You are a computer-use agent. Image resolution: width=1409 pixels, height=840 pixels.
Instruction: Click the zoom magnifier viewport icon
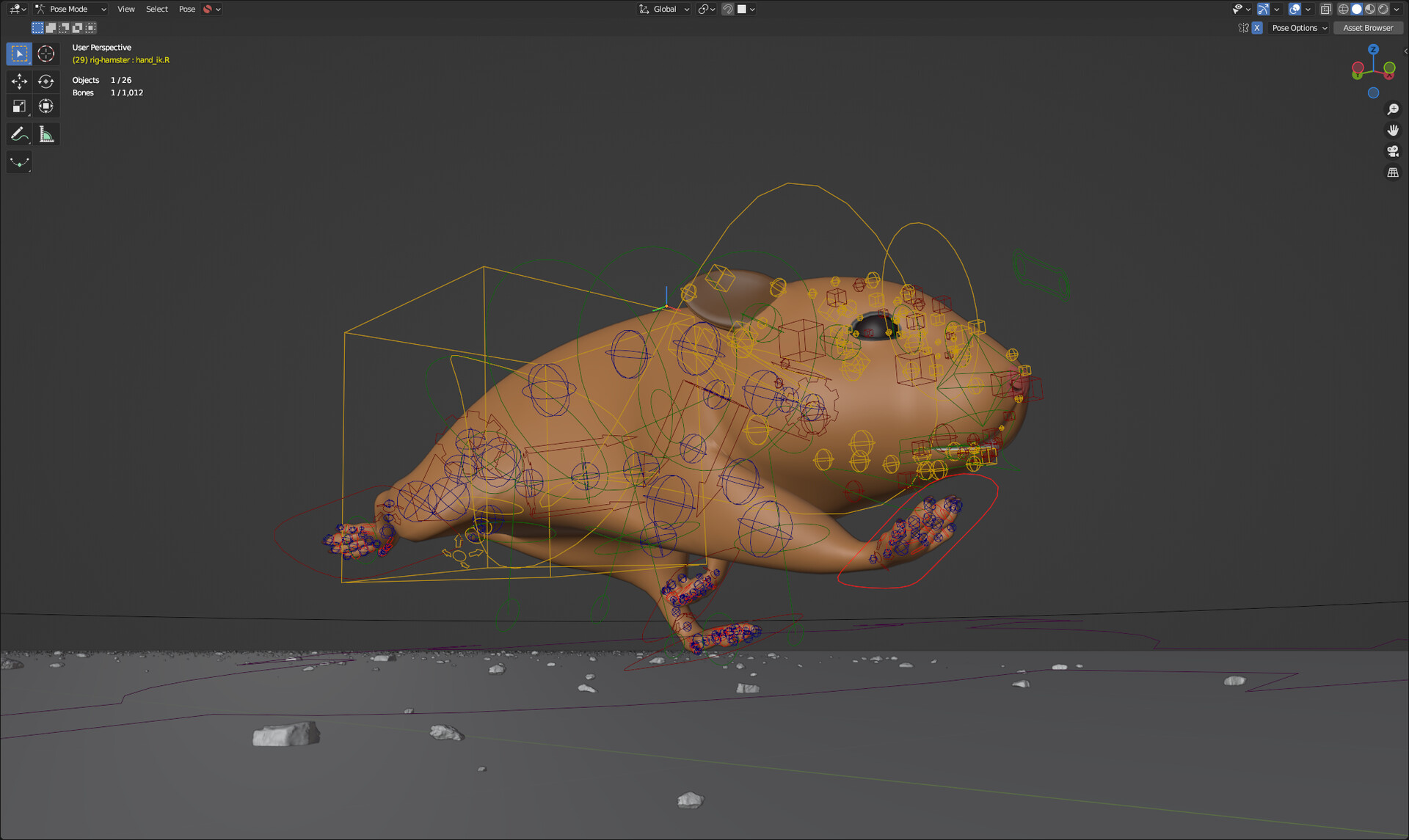point(1392,109)
